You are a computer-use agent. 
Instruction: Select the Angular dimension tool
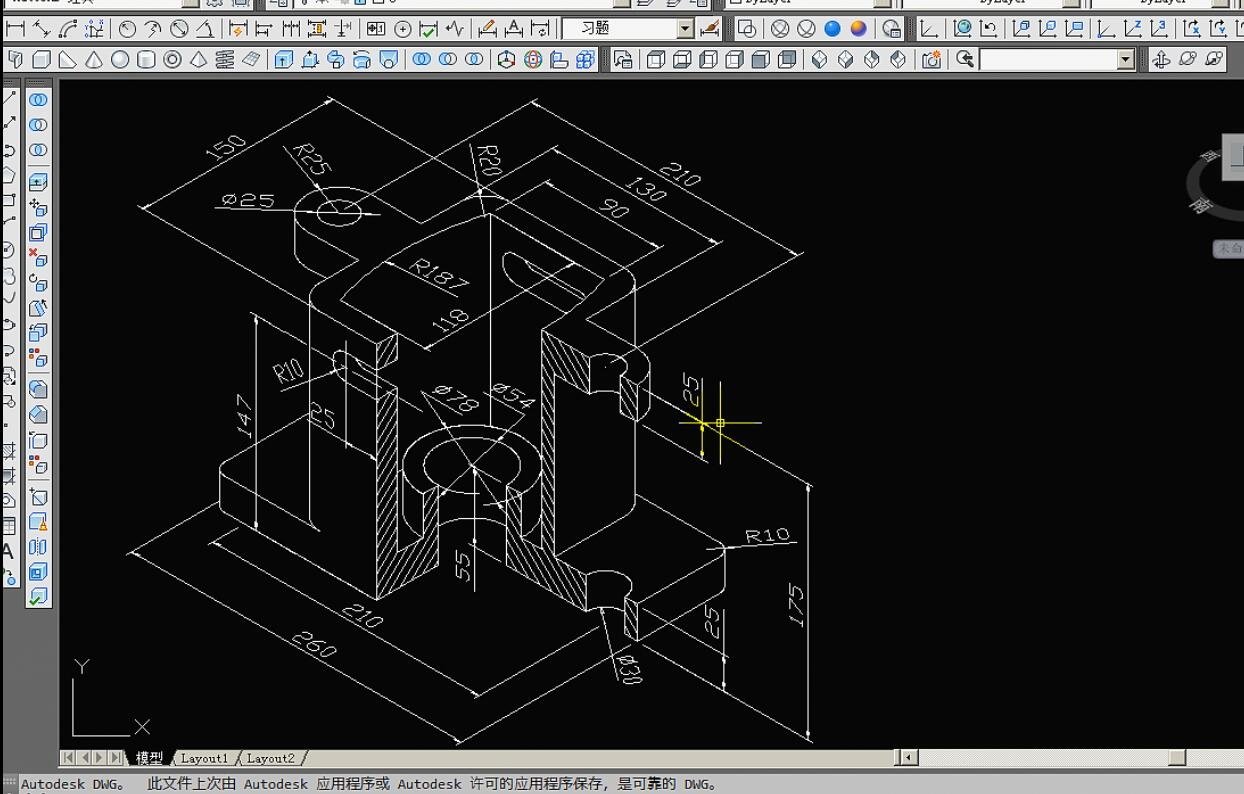click(205, 29)
